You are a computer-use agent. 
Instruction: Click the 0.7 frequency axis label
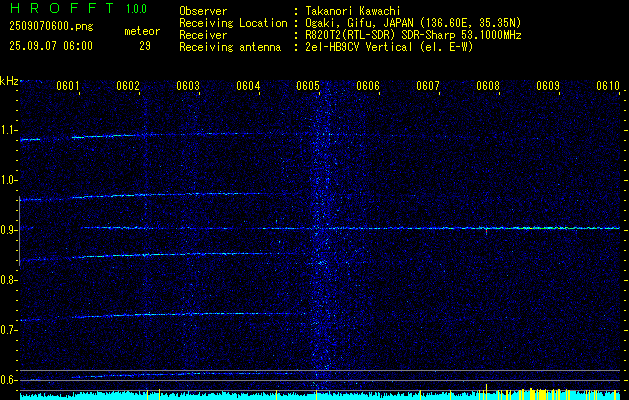[x=8, y=330]
